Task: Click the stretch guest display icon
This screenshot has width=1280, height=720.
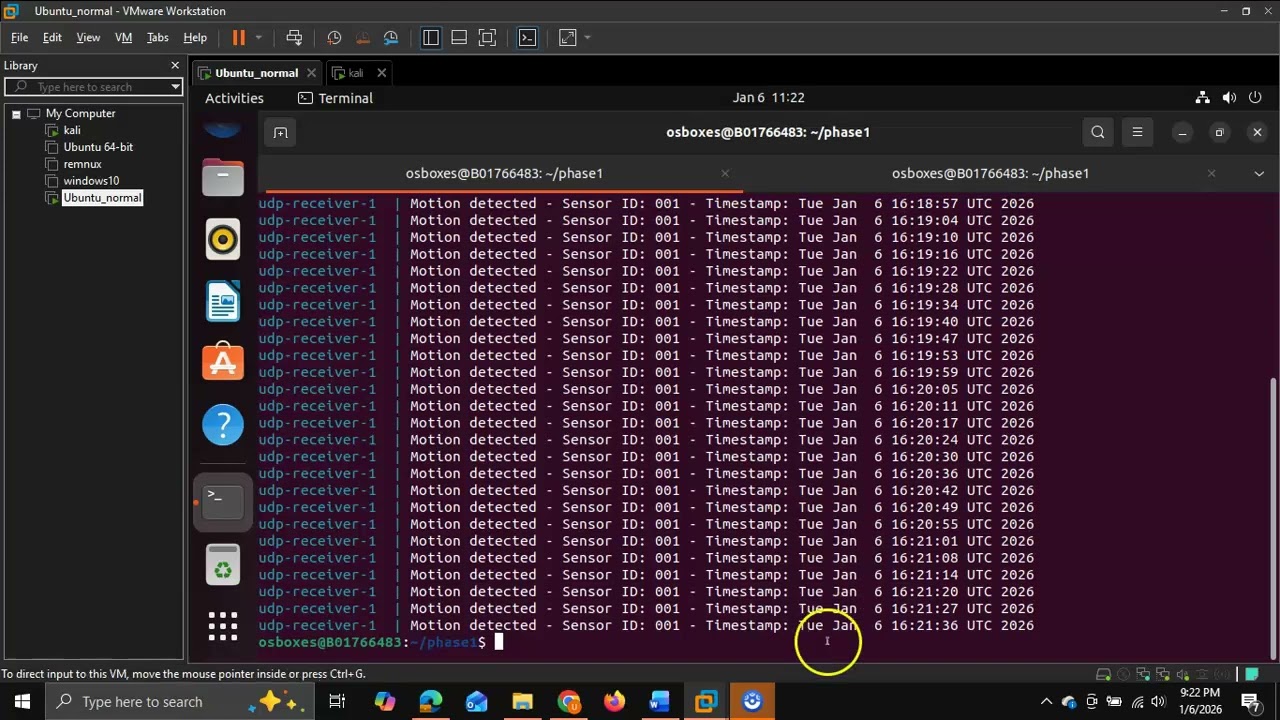Action: tap(567, 38)
